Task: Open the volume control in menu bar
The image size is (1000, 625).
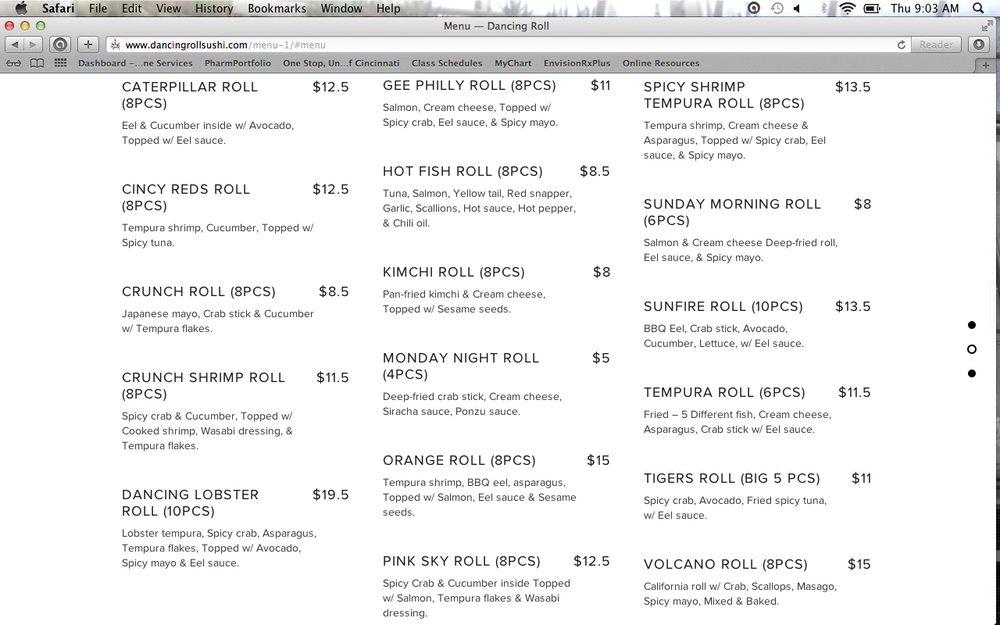Action: click(x=797, y=8)
